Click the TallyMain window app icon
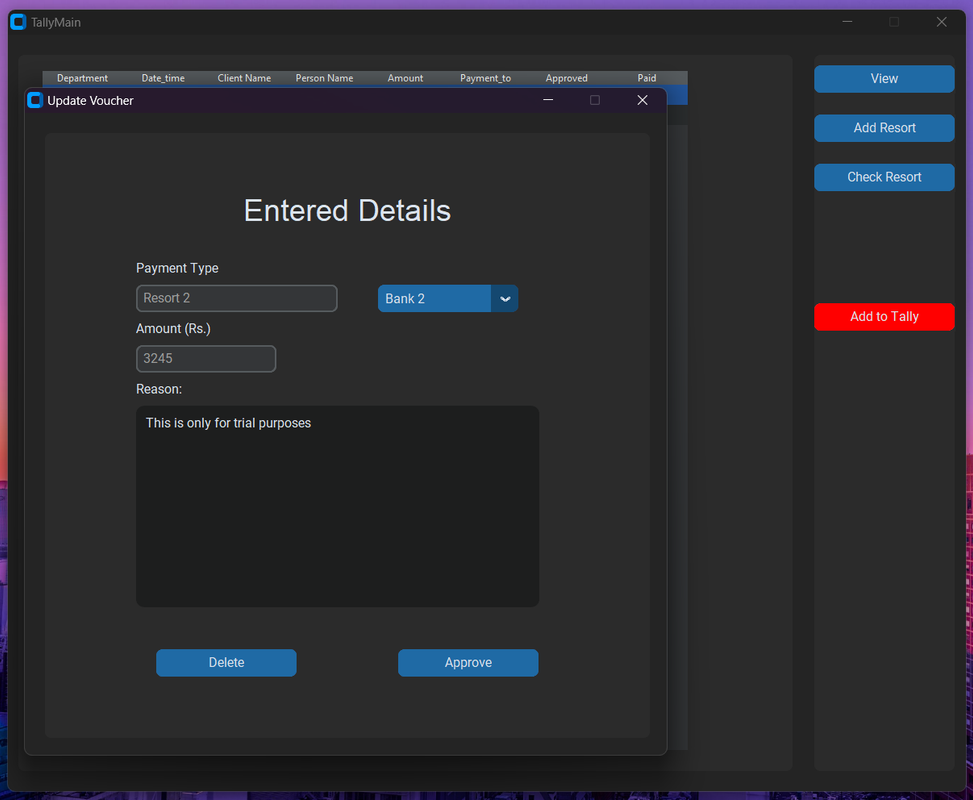 (x=18, y=22)
